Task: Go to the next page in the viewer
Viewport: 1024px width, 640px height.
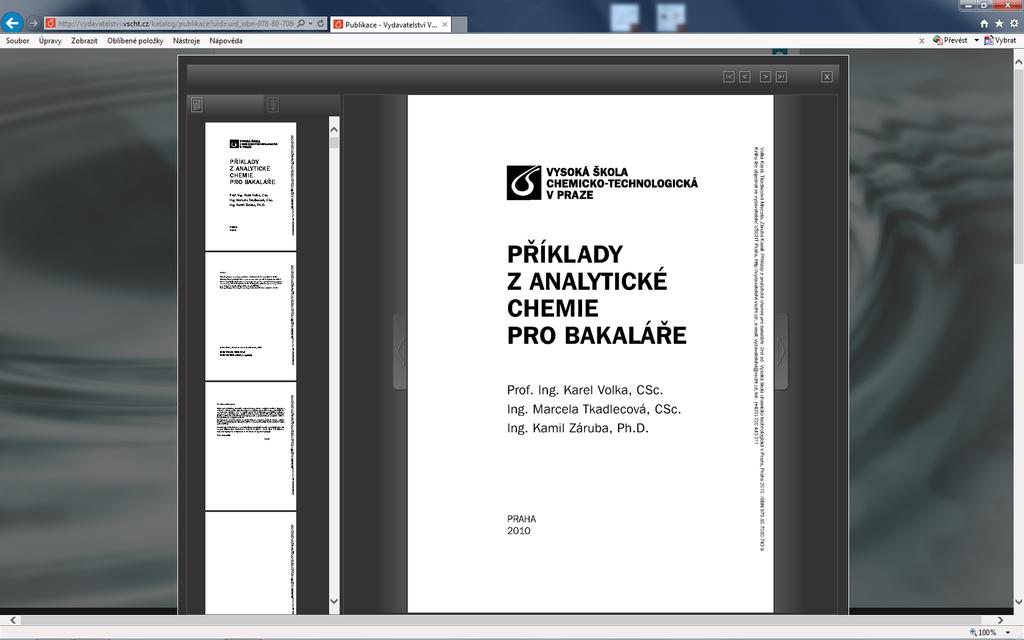Action: click(x=765, y=77)
